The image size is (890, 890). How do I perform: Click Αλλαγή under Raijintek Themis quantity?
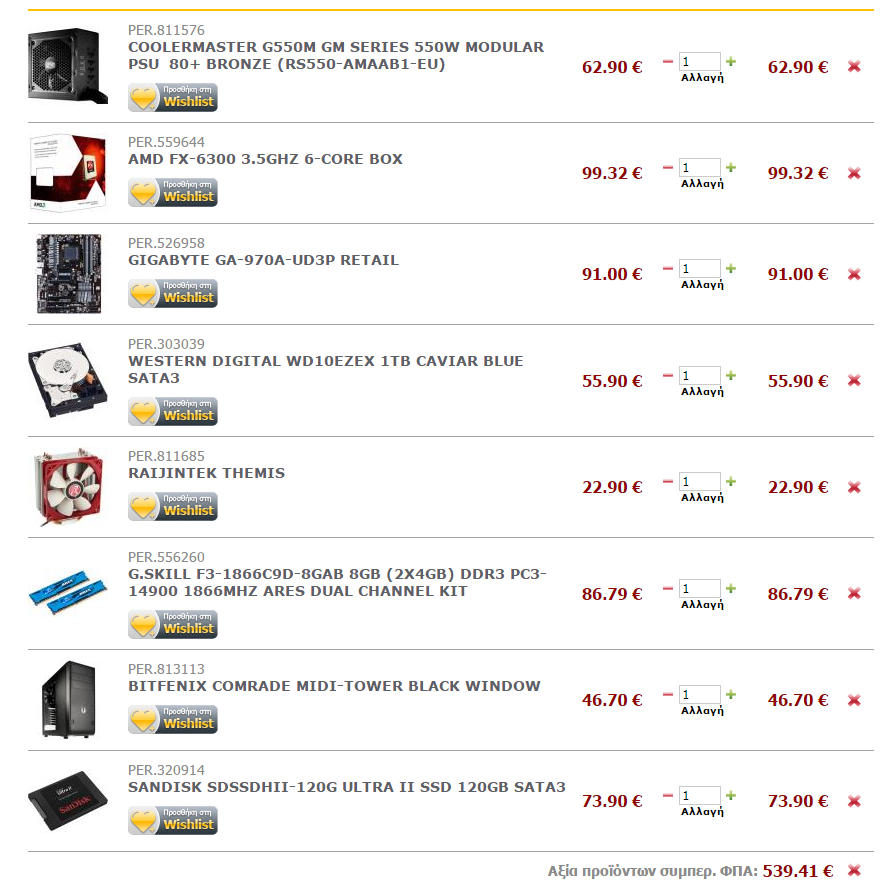coord(702,498)
